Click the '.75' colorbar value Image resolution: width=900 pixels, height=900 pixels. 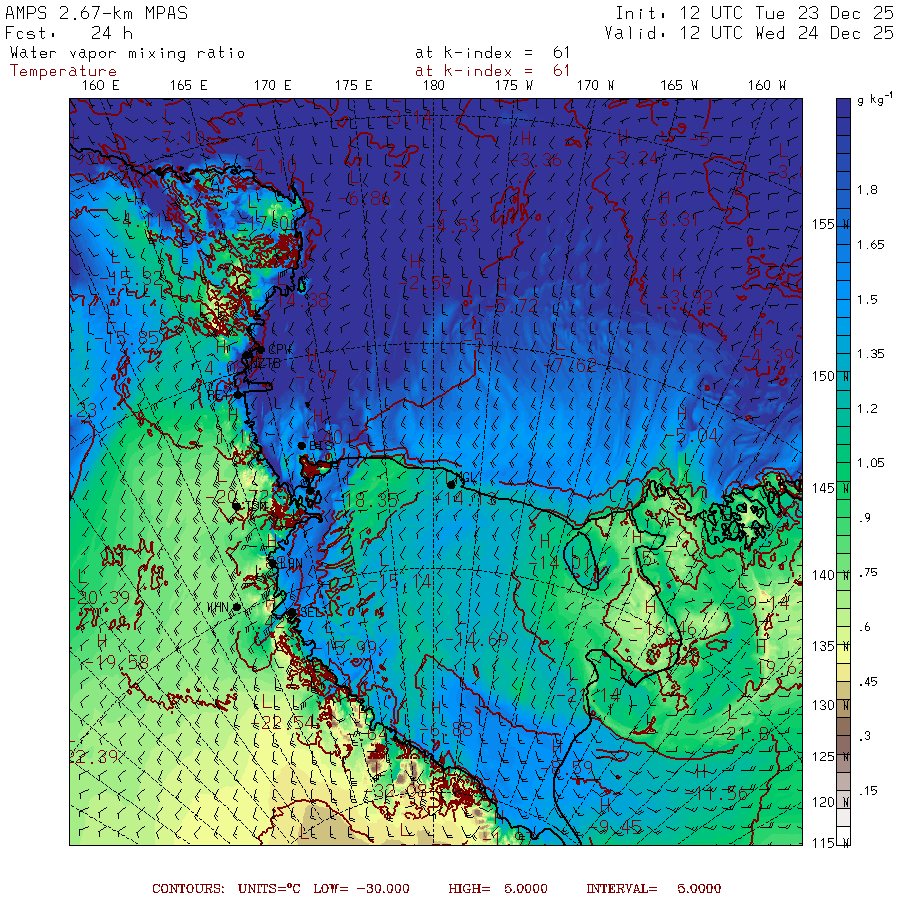[867, 572]
